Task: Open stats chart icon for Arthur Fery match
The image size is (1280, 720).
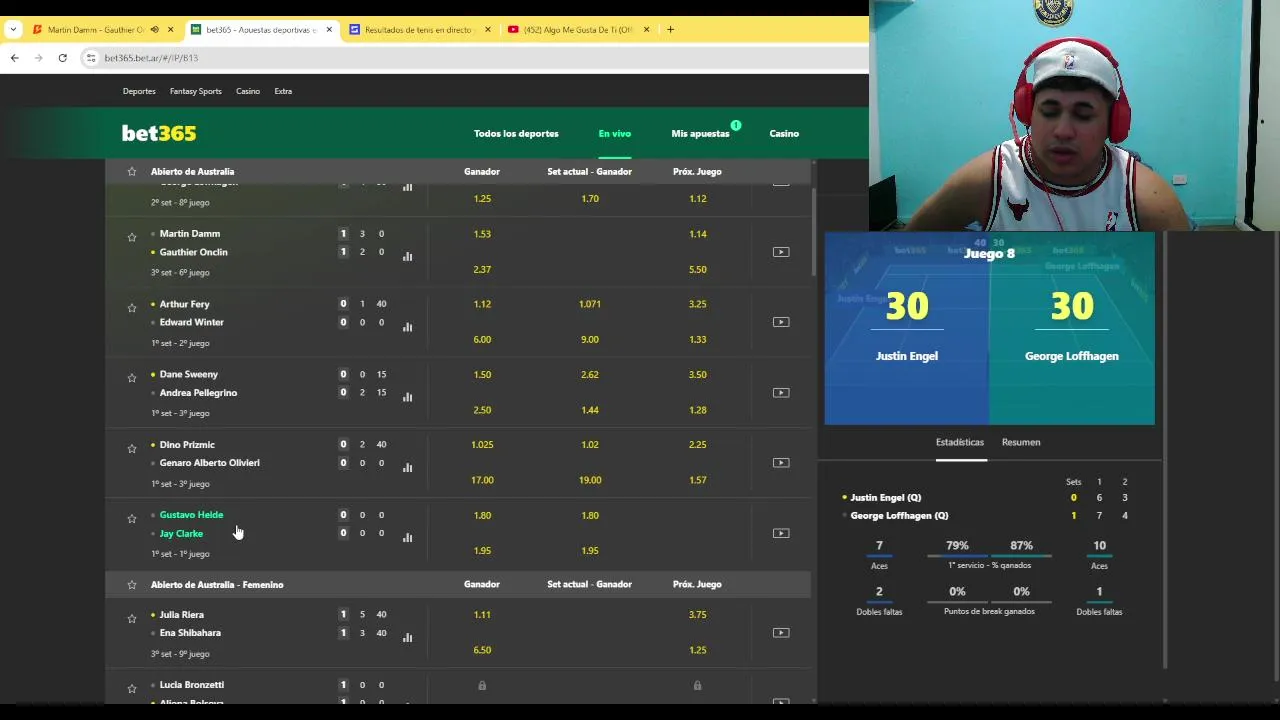Action: pyautogui.click(x=407, y=326)
